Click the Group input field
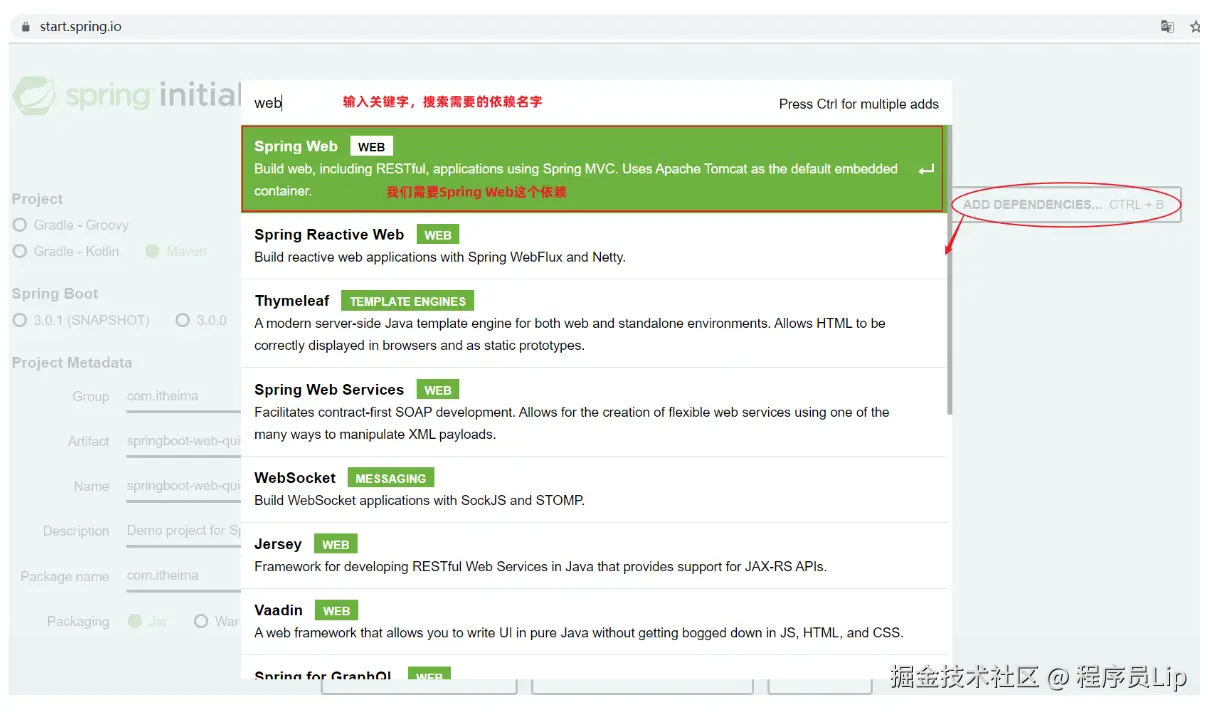This screenshot has height=712, width=1208. pyautogui.click(x=184, y=399)
